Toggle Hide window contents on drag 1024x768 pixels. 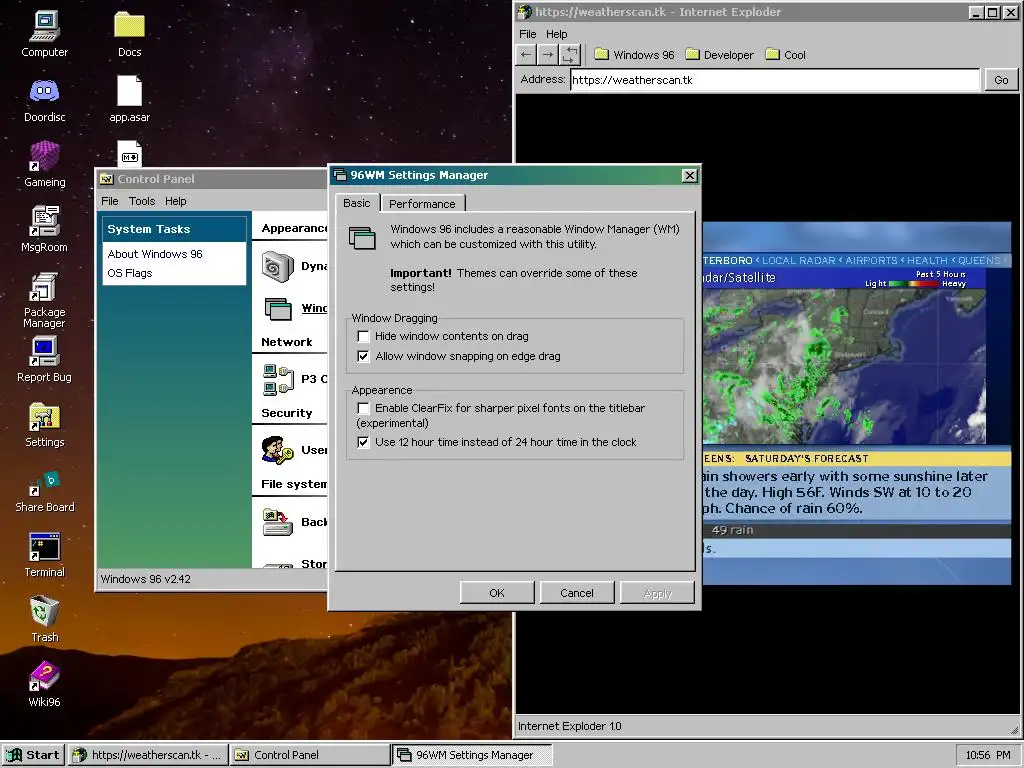[x=363, y=336]
